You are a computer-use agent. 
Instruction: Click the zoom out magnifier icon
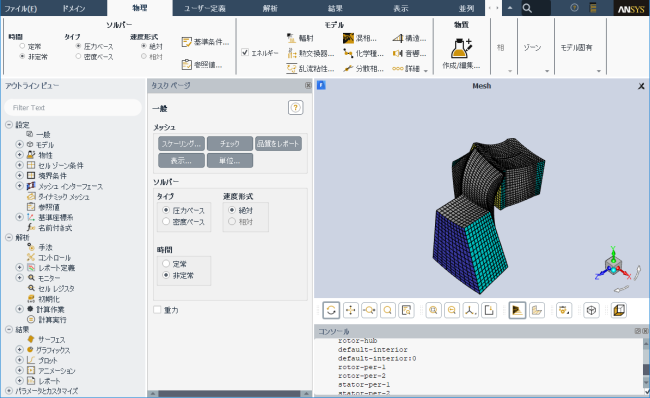coord(452,310)
